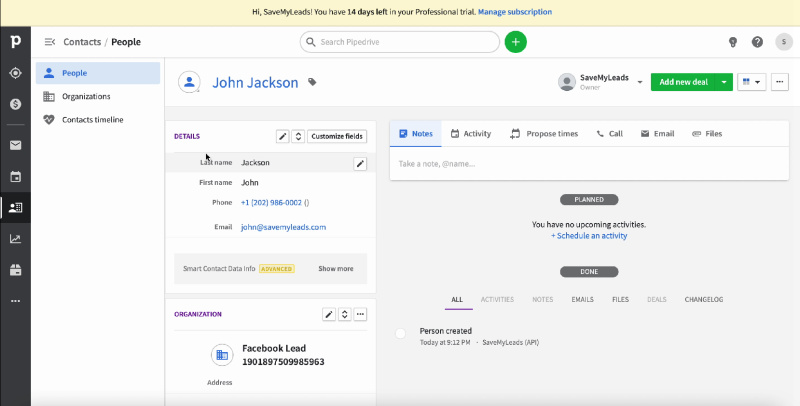Screen dimensions: 800x406
Task: Click the green quick add plus button
Action: pos(515,42)
